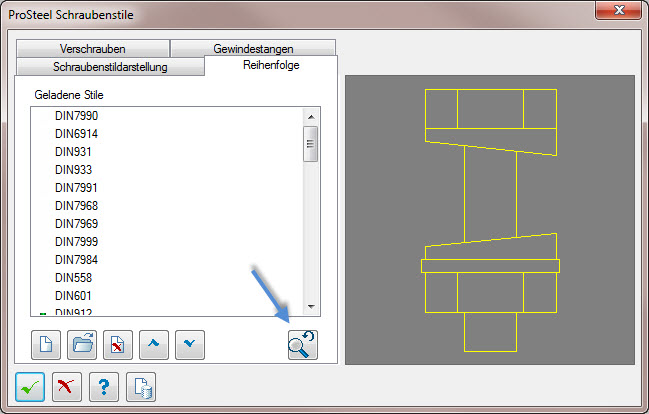The image size is (649, 414).
Task: Switch to the Verschrauben tab
Action: tap(93, 48)
